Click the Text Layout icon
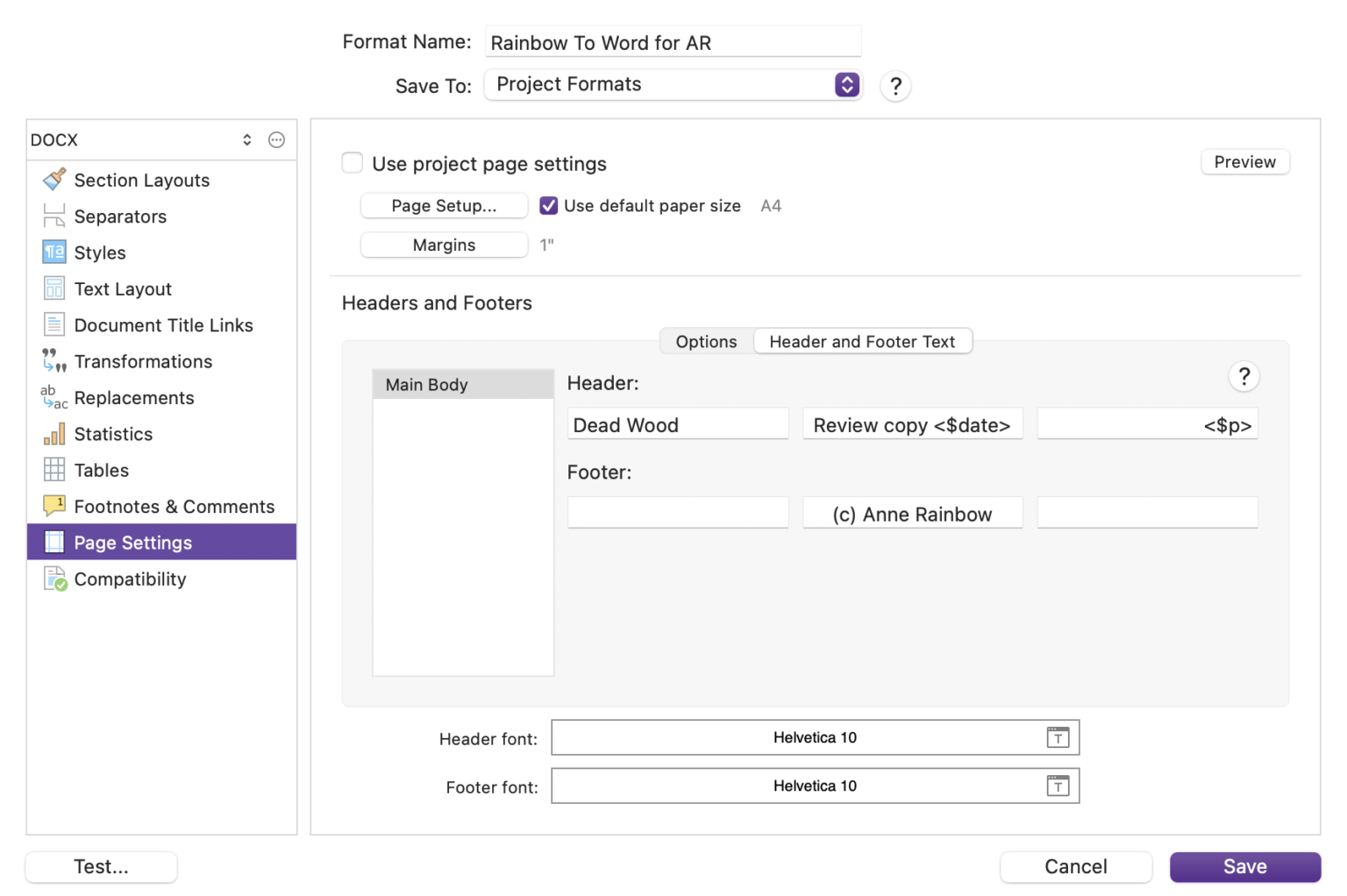The width and height of the screenshot is (1347, 896). coord(53,288)
